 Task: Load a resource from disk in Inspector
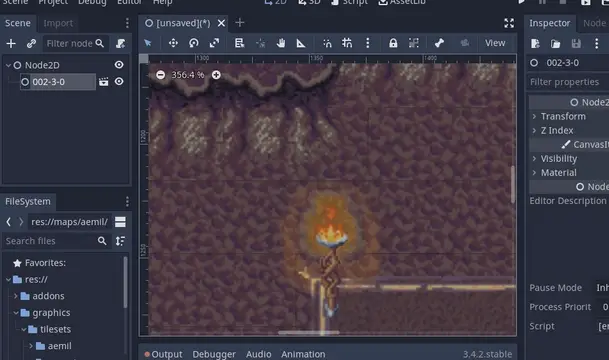click(x=555, y=43)
